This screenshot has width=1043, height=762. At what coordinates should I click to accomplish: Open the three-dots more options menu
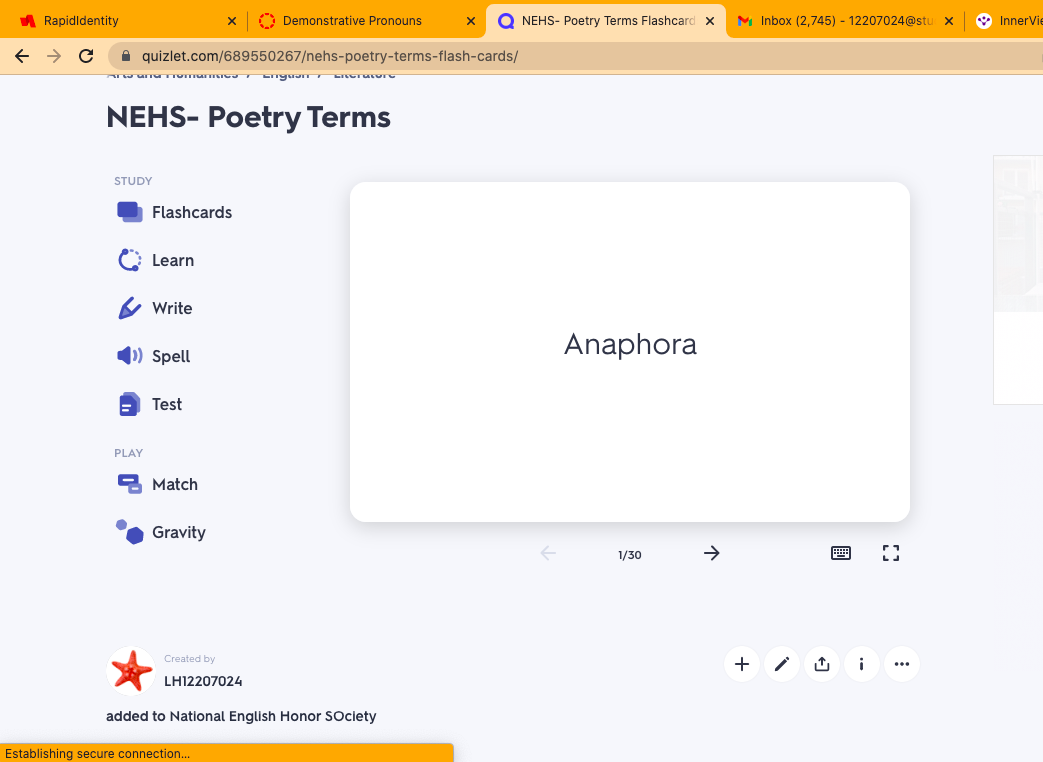tap(902, 664)
